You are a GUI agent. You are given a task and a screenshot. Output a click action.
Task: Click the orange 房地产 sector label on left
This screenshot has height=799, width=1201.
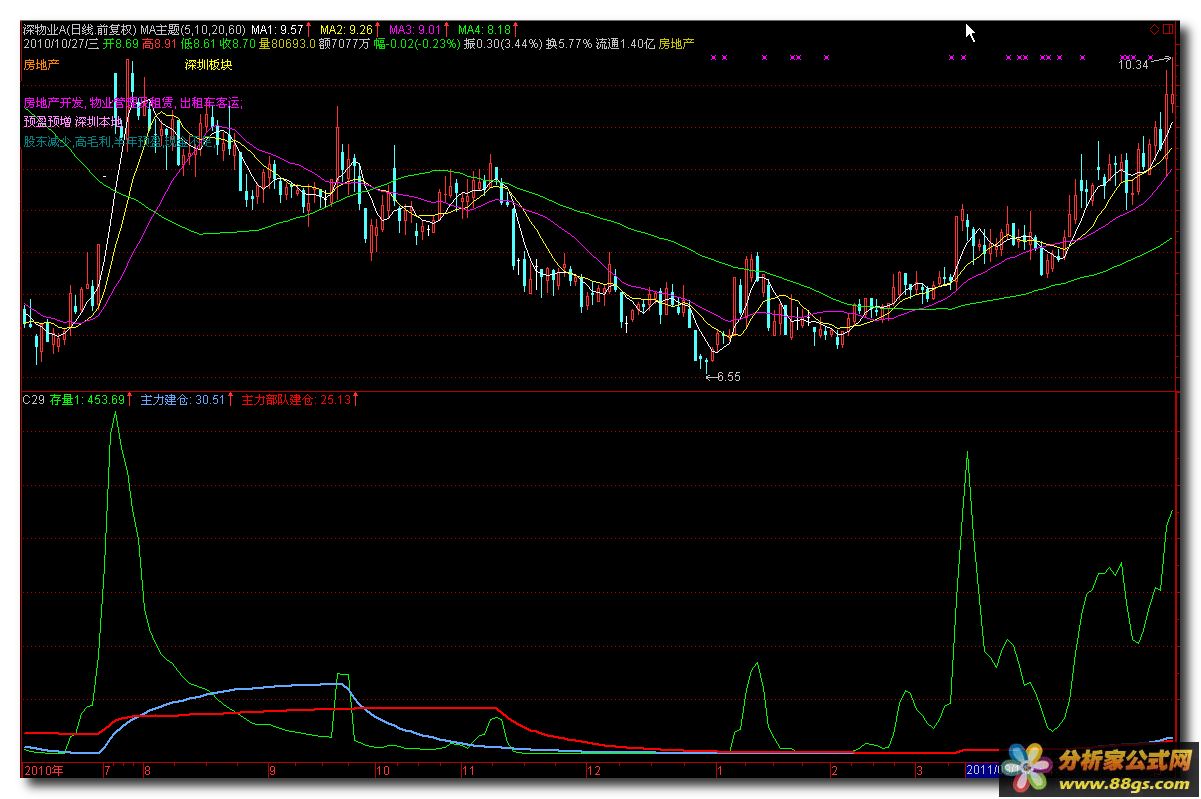41,64
